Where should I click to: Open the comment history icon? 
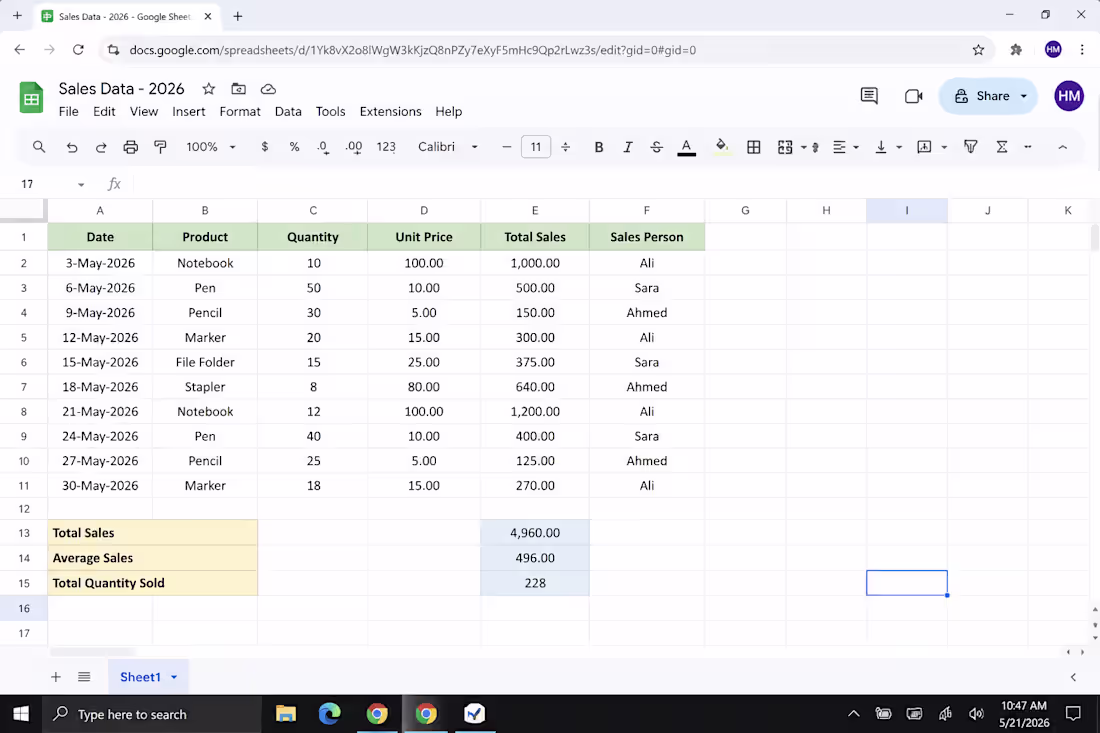tap(869, 95)
